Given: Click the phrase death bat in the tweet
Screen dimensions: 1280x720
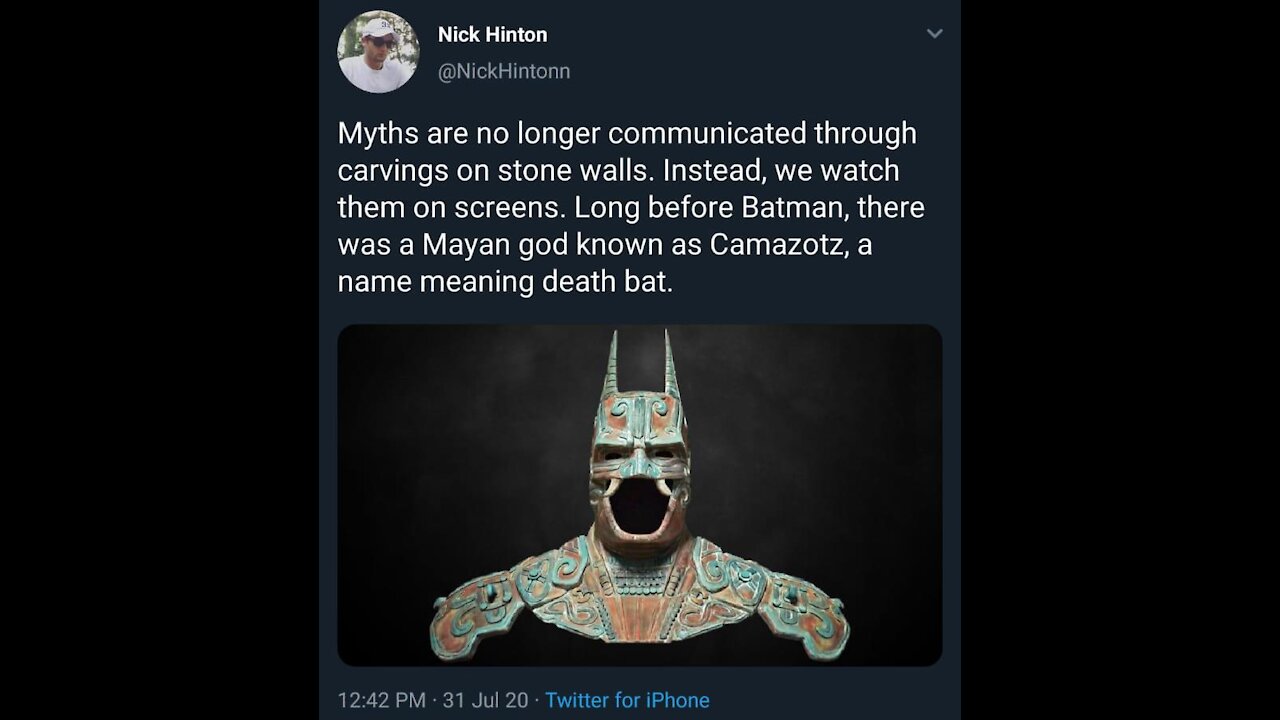Looking at the screenshot, I should (607, 281).
